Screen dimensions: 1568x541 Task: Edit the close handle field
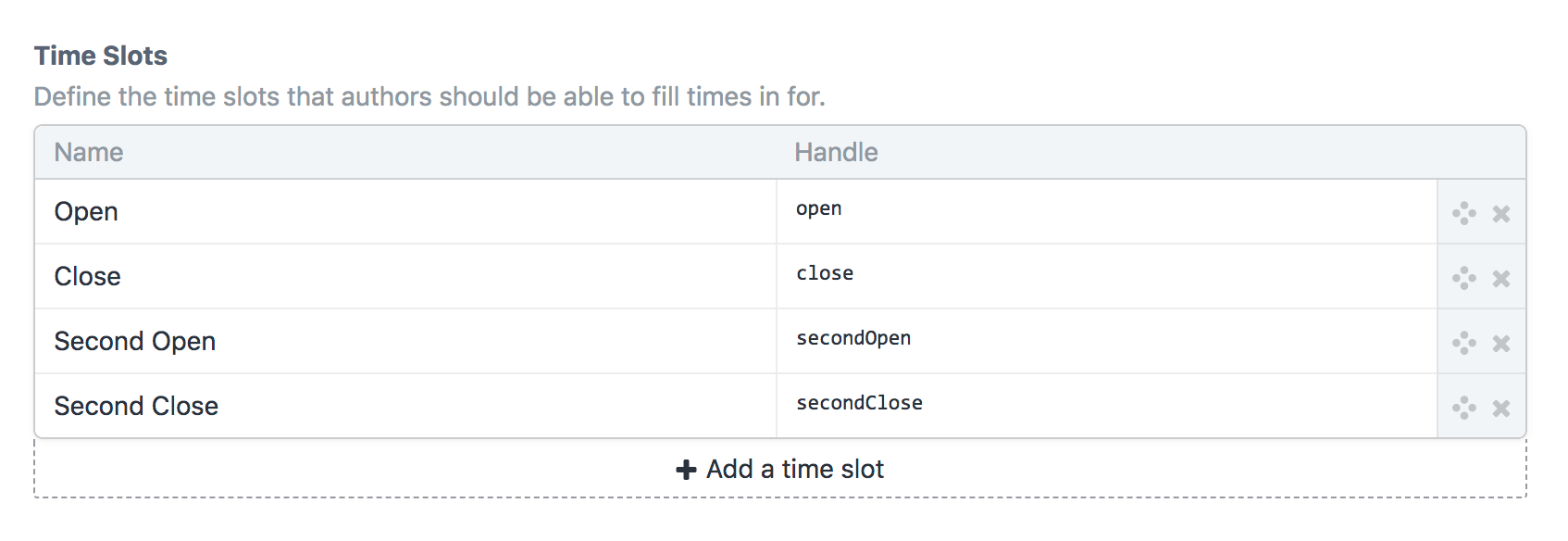click(1107, 277)
